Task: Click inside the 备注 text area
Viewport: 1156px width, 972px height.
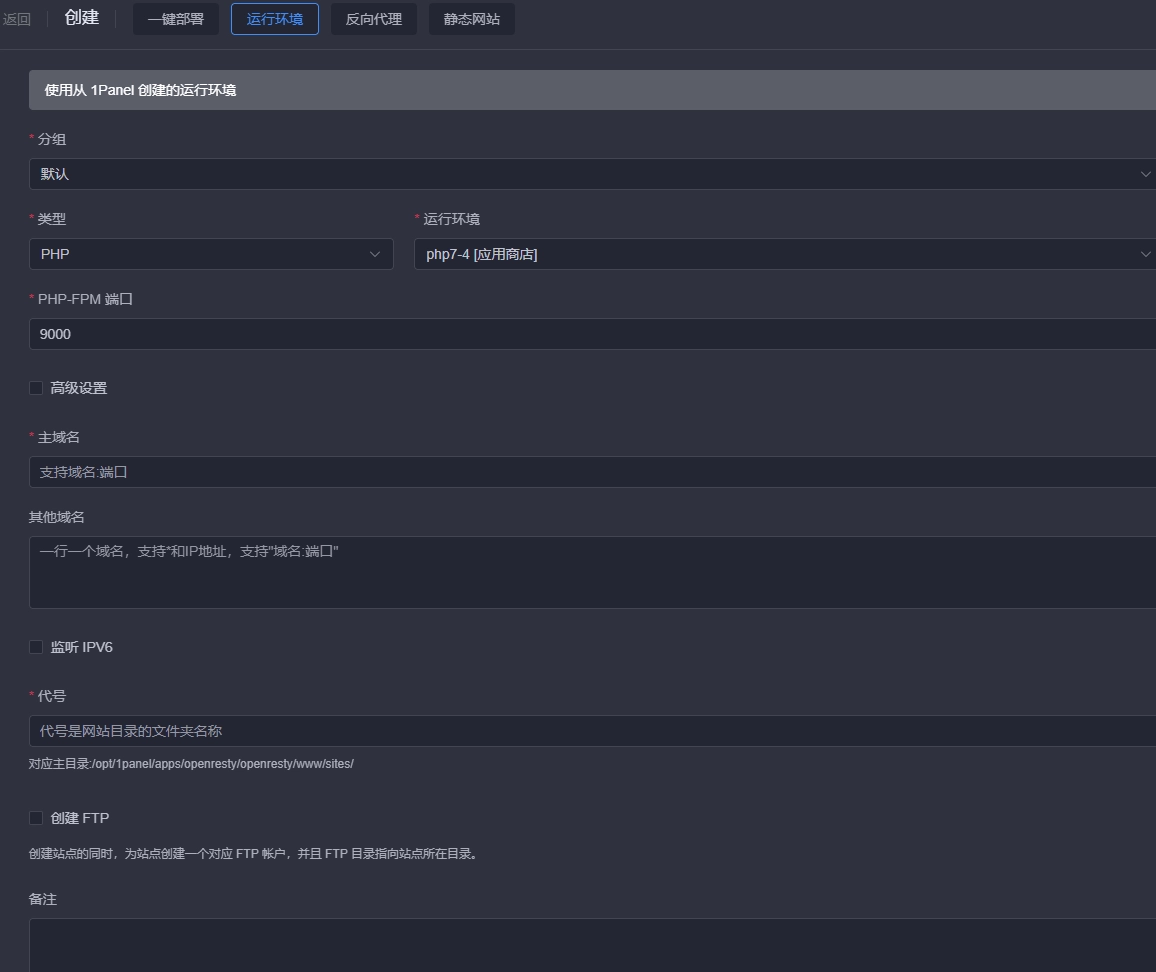Action: (590, 944)
